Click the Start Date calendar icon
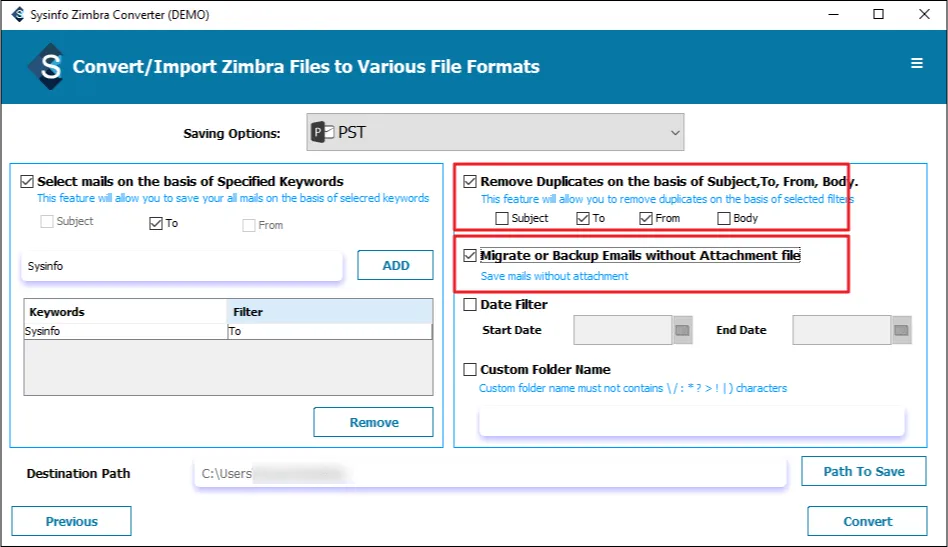This screenshot has width=948, height=547. point(683,330)
